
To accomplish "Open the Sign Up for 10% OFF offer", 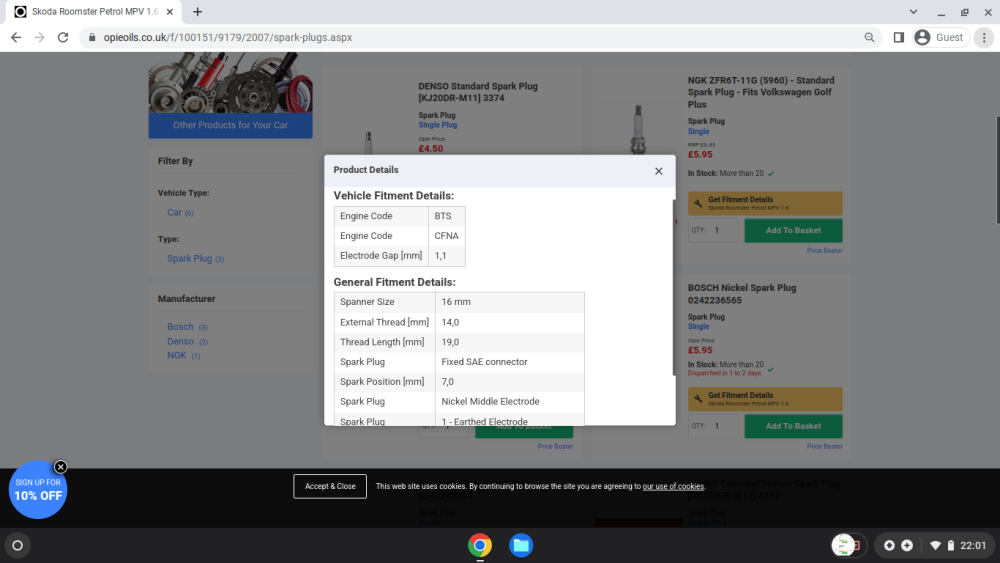I will [38, 490].
